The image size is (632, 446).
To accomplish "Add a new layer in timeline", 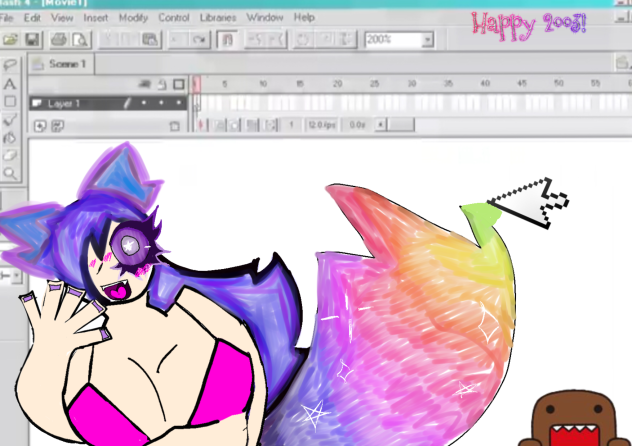I will (40, 126).
